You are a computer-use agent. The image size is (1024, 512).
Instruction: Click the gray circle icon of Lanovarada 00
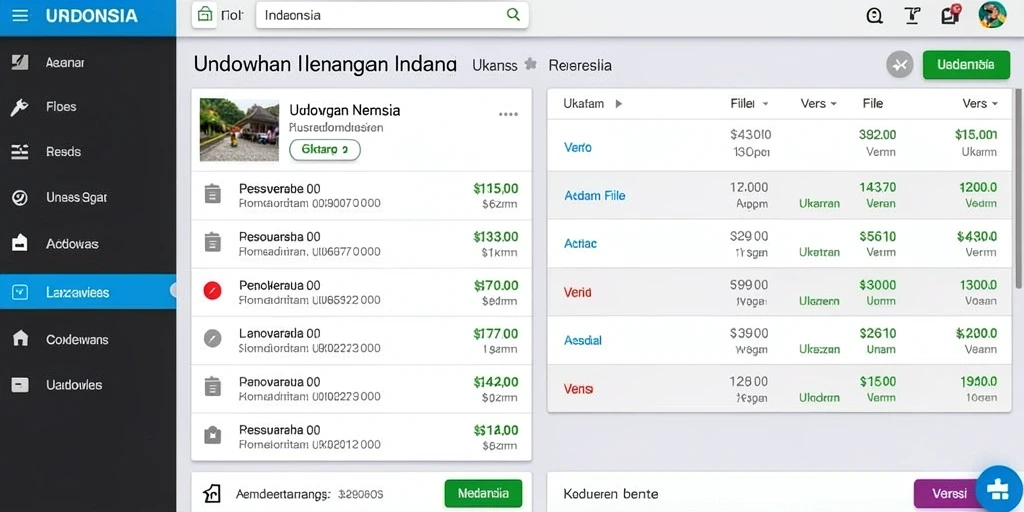pyautogui.click(x=212, y=338)
